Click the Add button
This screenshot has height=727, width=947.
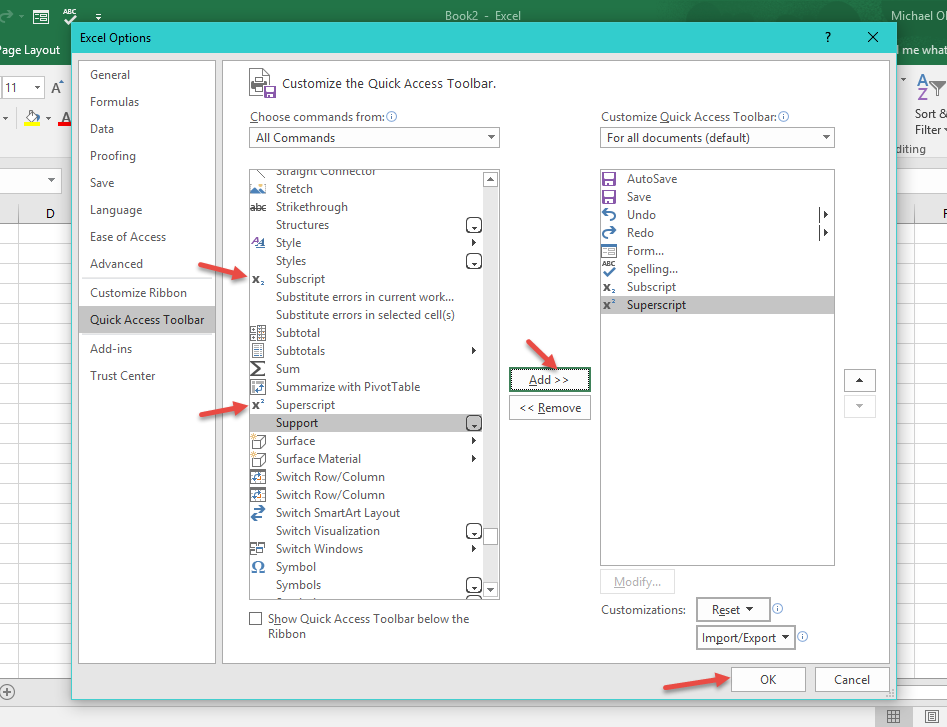click(x=549, y=379)
